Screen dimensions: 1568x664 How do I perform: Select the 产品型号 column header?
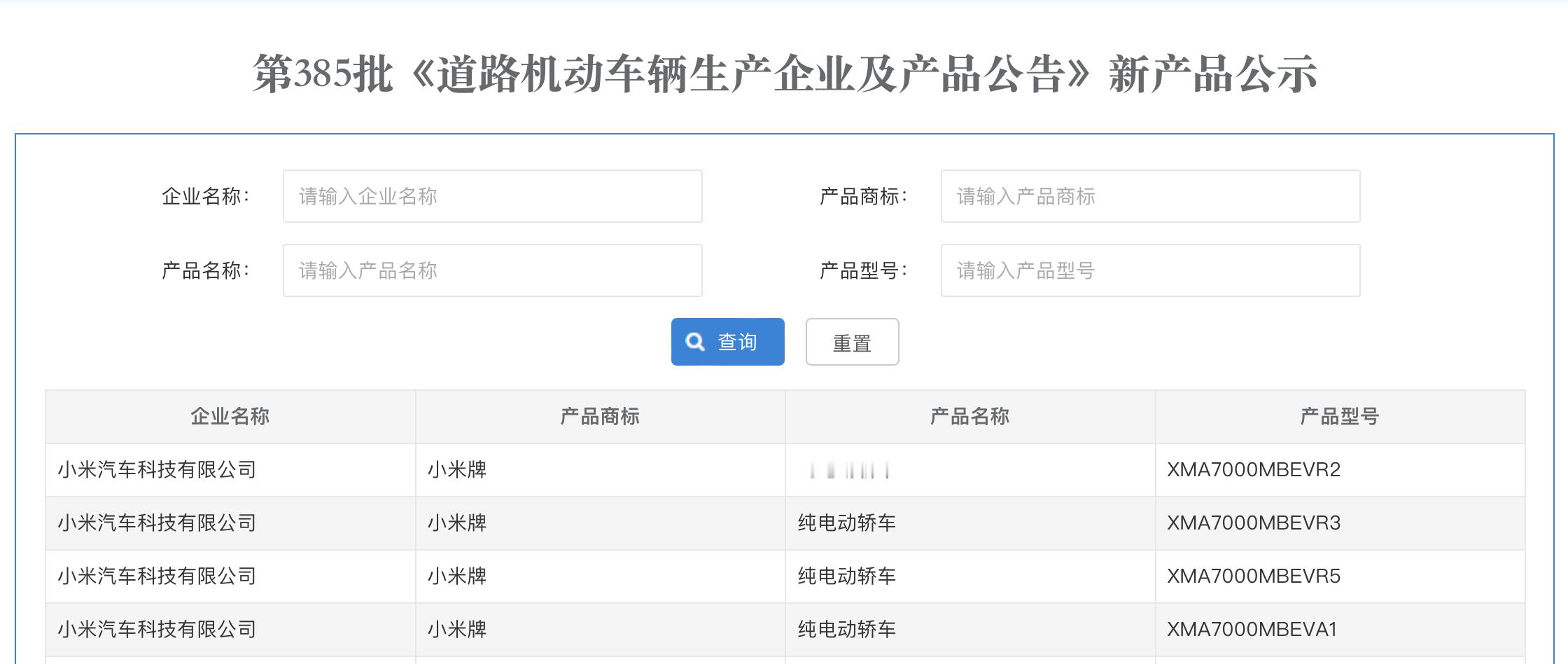[x=1340, y=417]
